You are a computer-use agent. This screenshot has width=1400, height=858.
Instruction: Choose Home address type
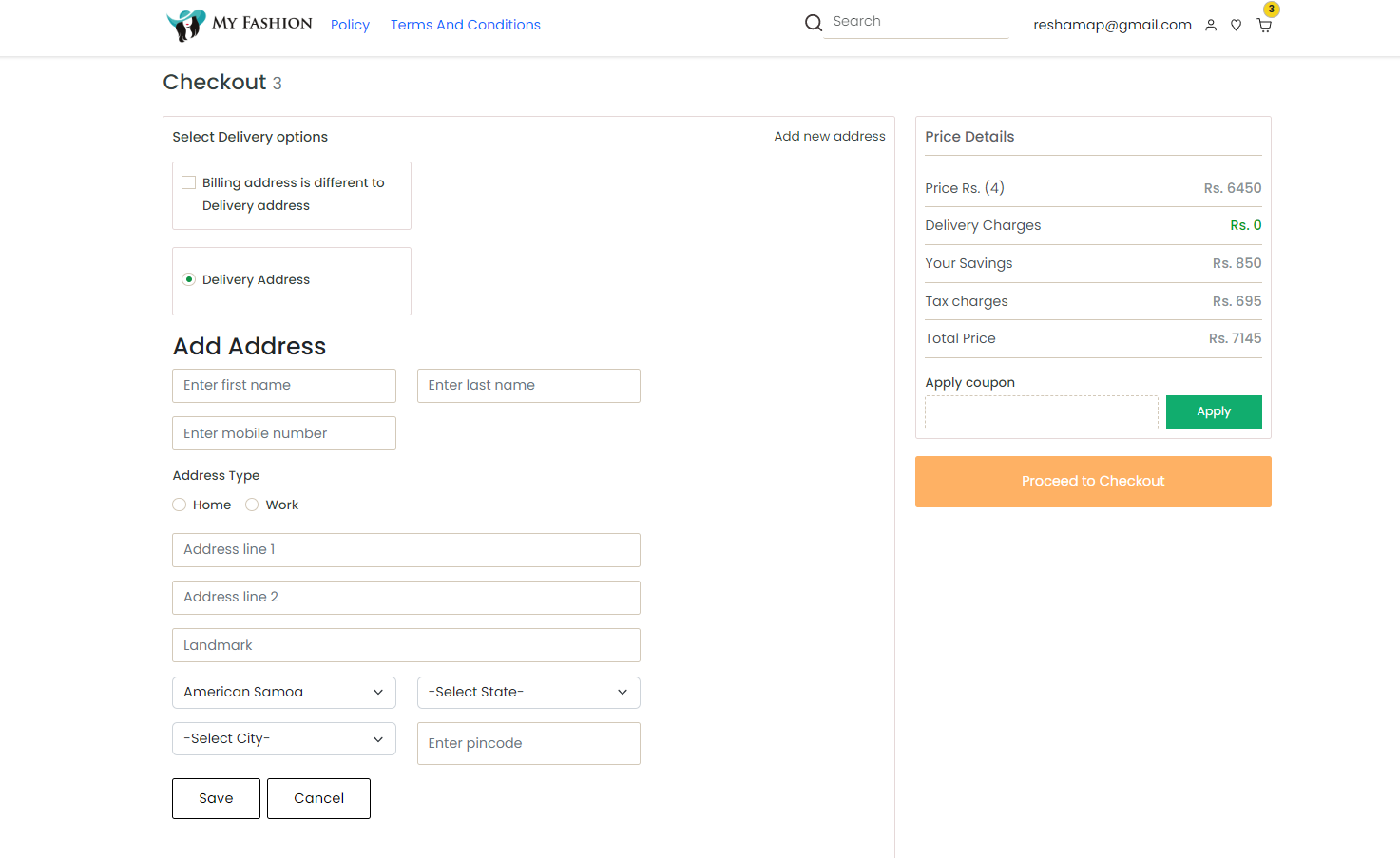tap(180, 505)
